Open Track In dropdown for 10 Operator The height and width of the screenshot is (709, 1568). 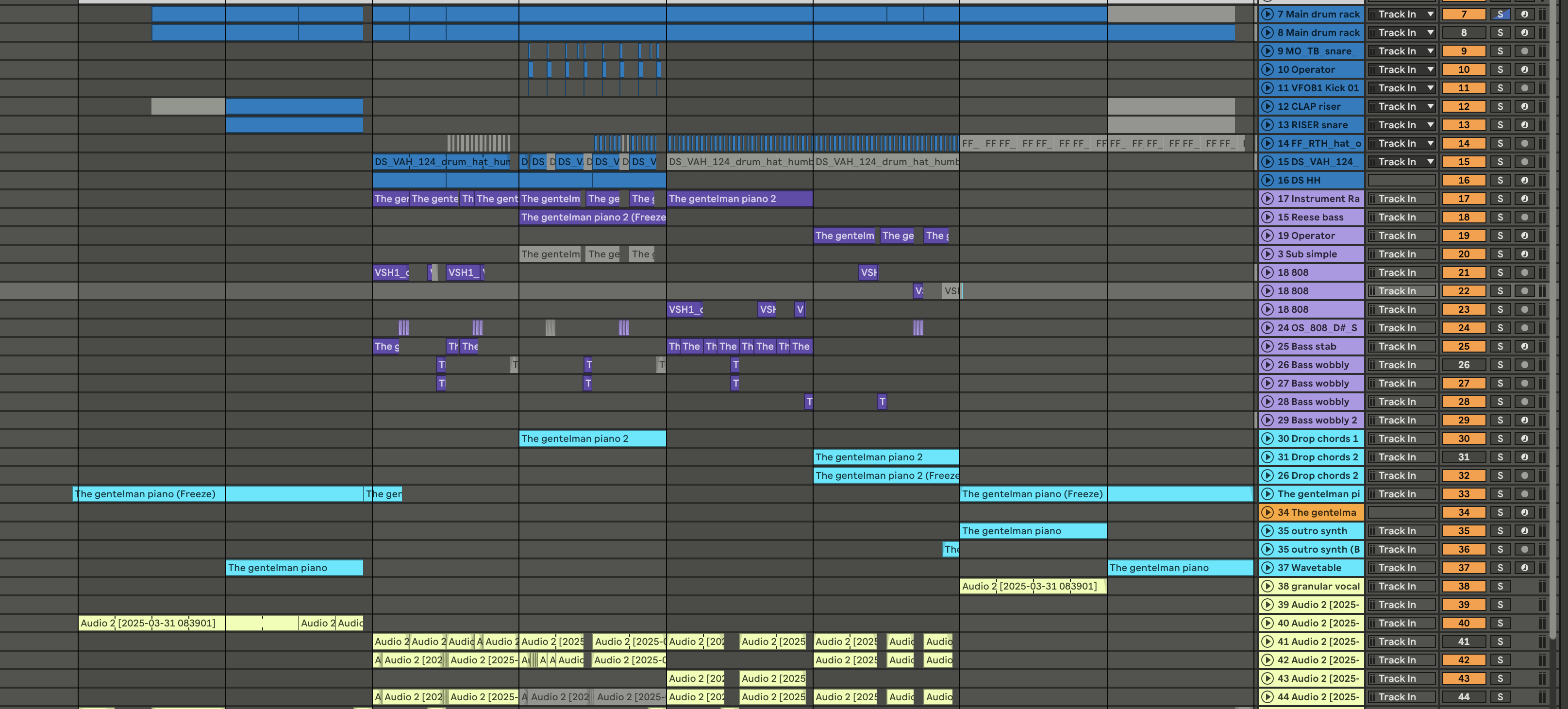click(x=1402, y=69)
